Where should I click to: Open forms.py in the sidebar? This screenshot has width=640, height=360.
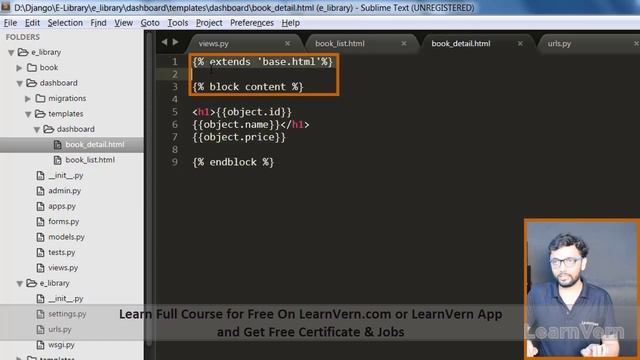tap(64, 222)
